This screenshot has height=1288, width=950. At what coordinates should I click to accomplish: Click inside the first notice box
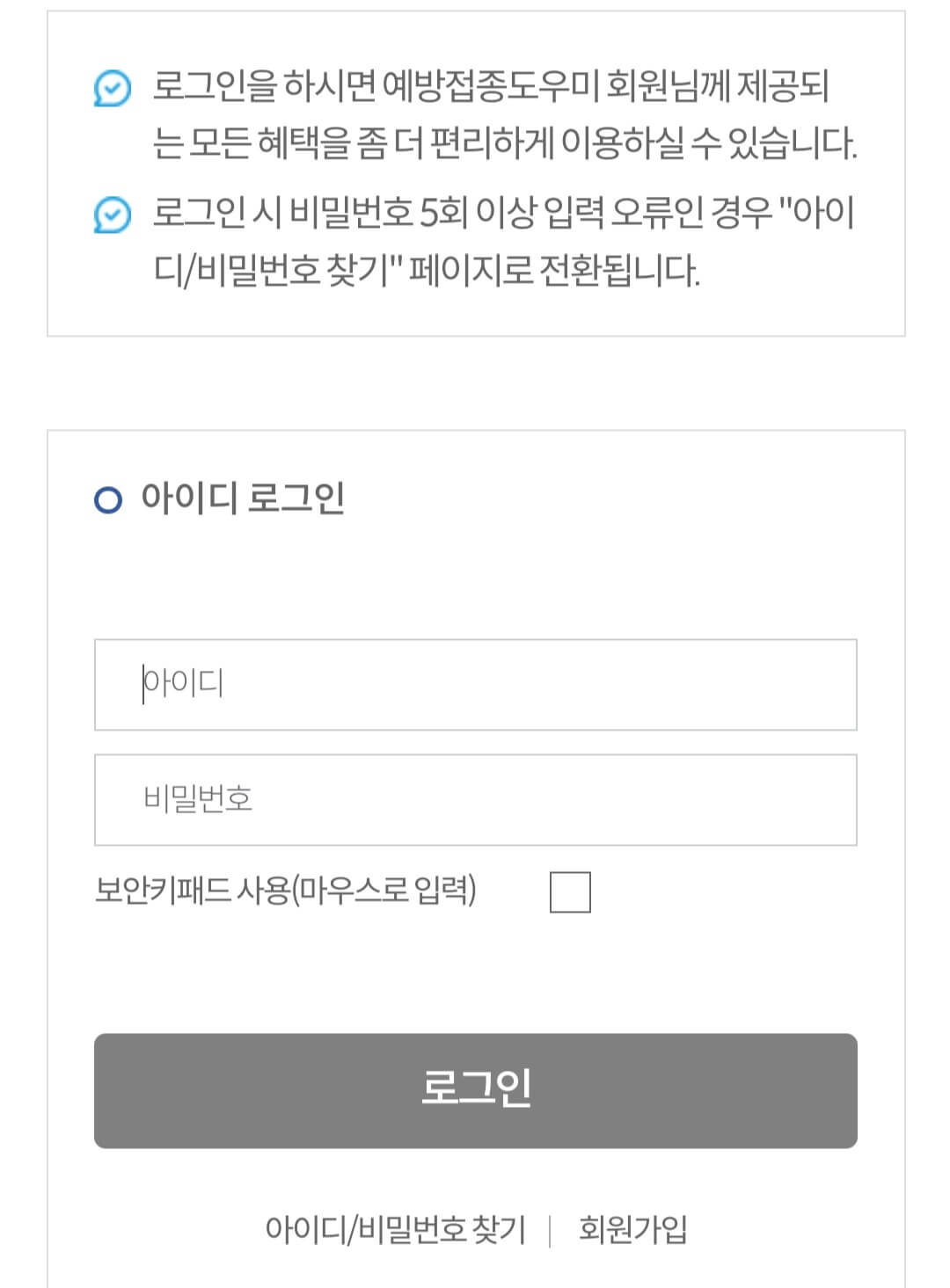(475, 176)
